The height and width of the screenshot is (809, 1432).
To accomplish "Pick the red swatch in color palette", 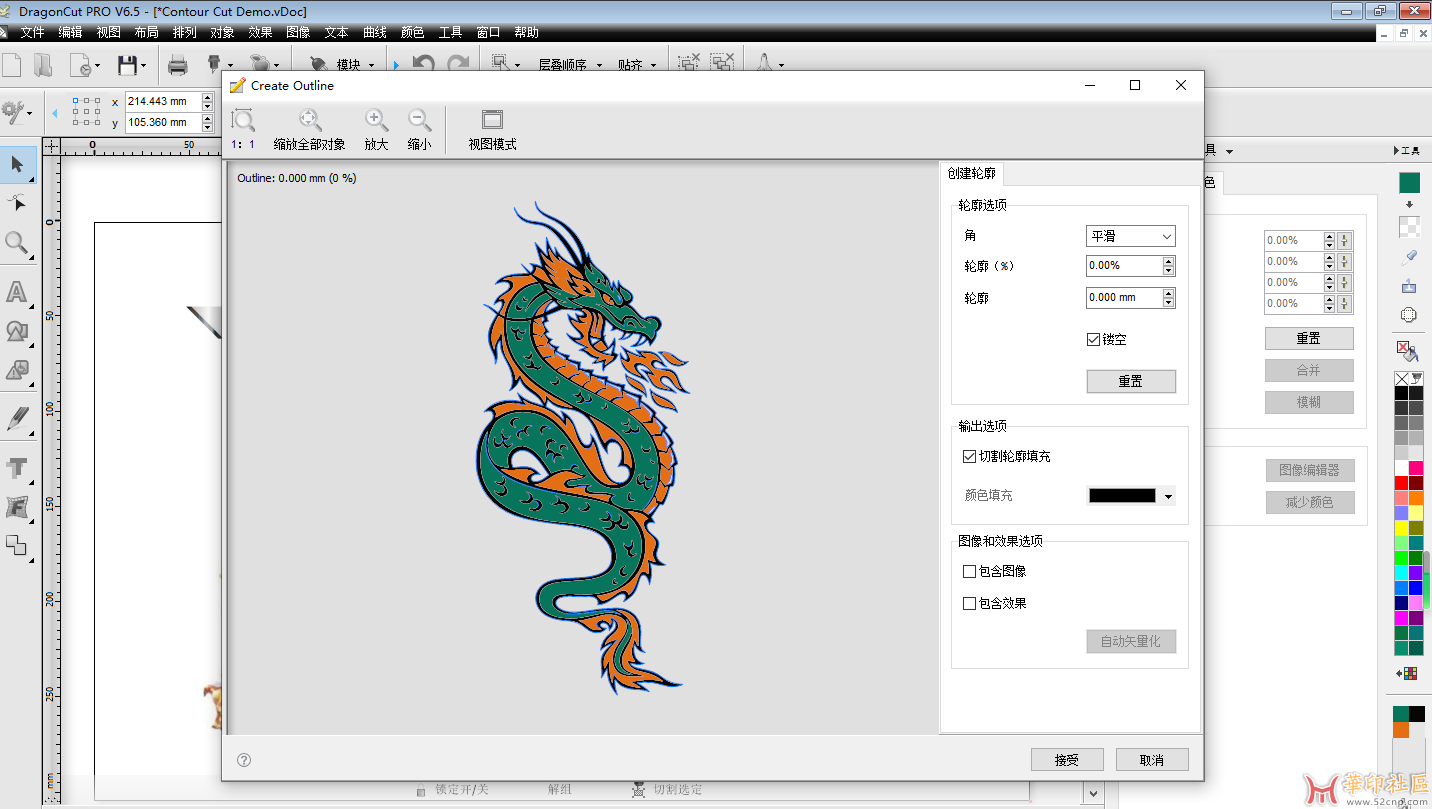I will coord(1401,483).
